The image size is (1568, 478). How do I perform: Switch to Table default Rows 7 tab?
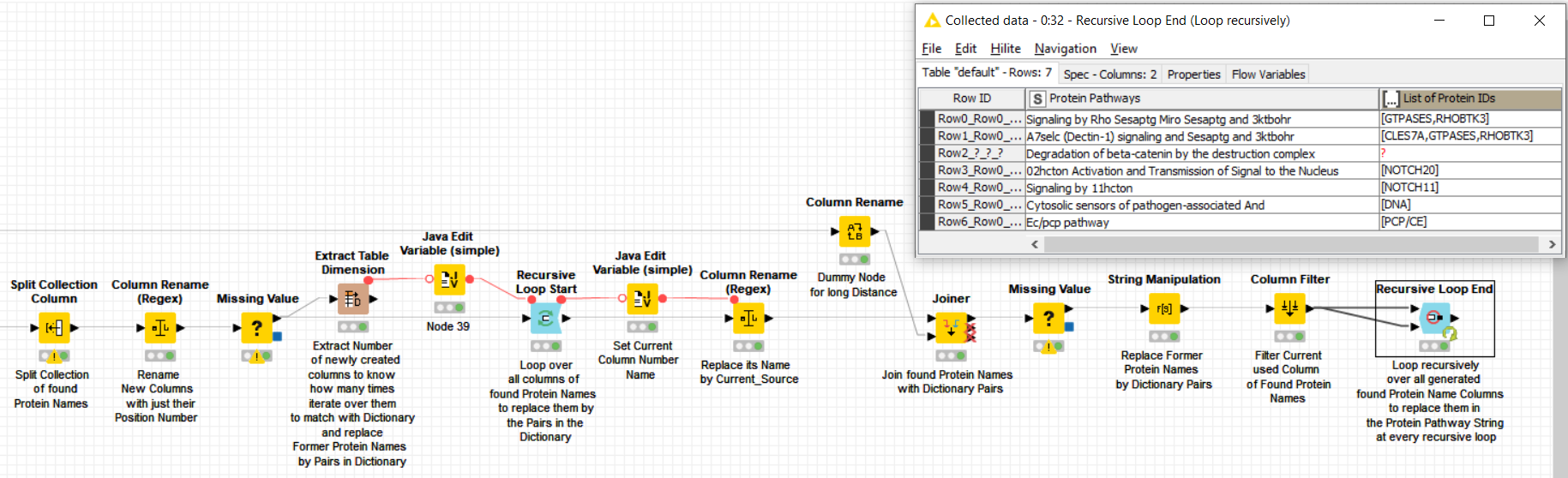pyautogui.click(x=987, y=73)
